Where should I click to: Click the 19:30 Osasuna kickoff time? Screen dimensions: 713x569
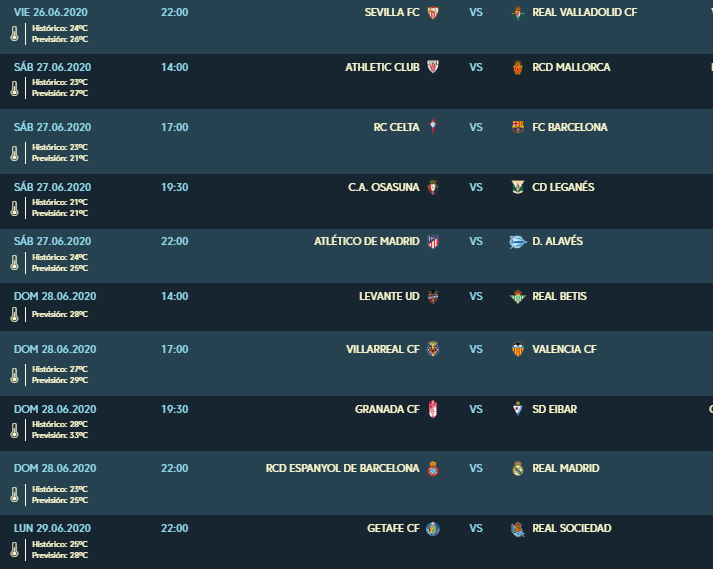click(175, 187)
